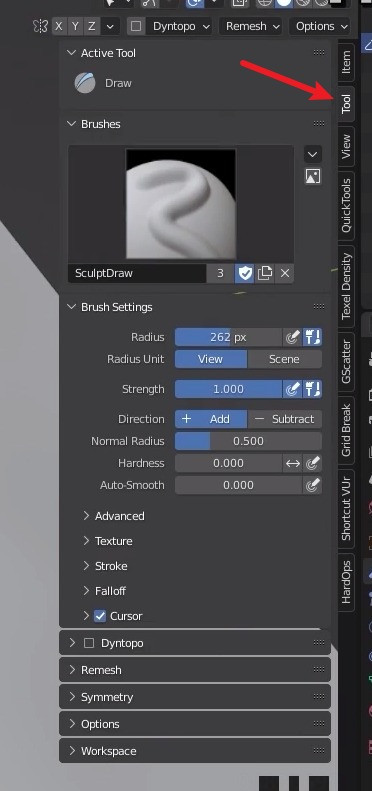
Task: Toggle auto-smooth pressure sensitivity icon
Action: click(312, 485)
